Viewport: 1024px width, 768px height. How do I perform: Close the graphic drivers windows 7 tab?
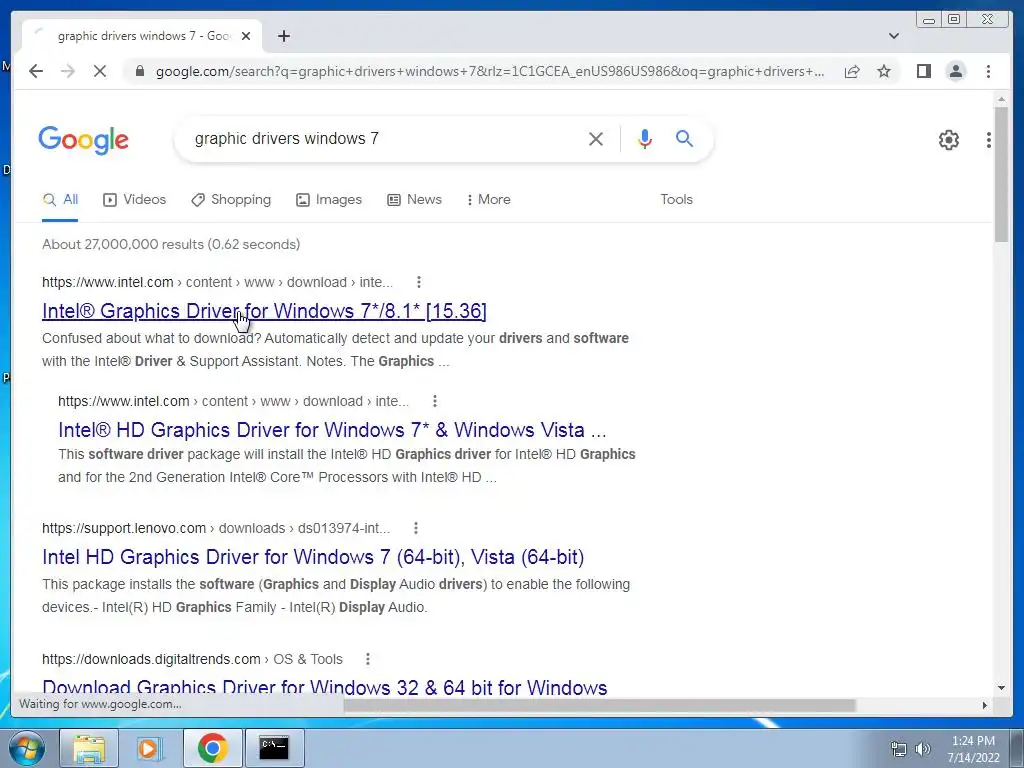tap(246, 36)
